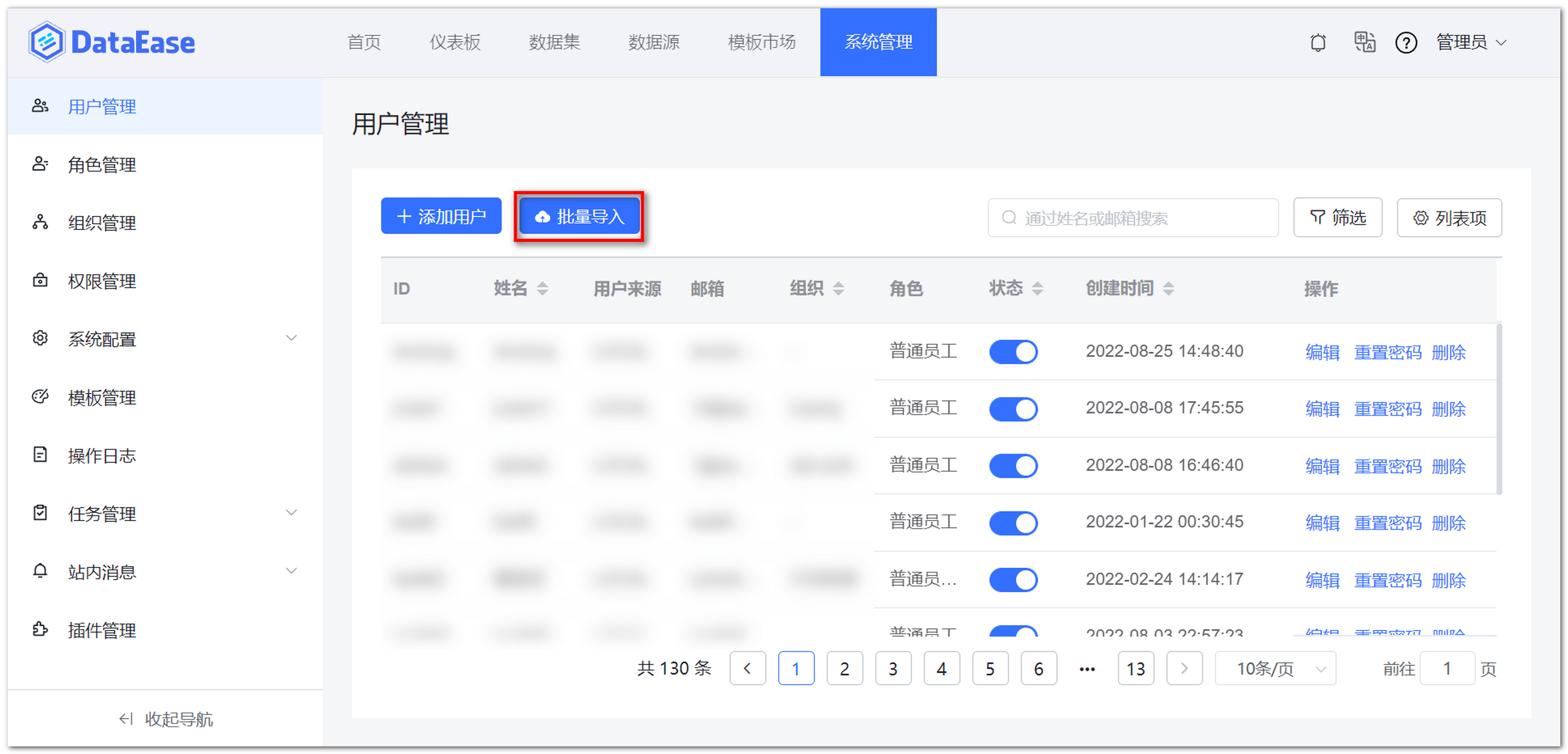Click the 插件管理 puzzle icon
Image resolution: width=1568 pixels, height=754 pixels.
click(40, 629)
